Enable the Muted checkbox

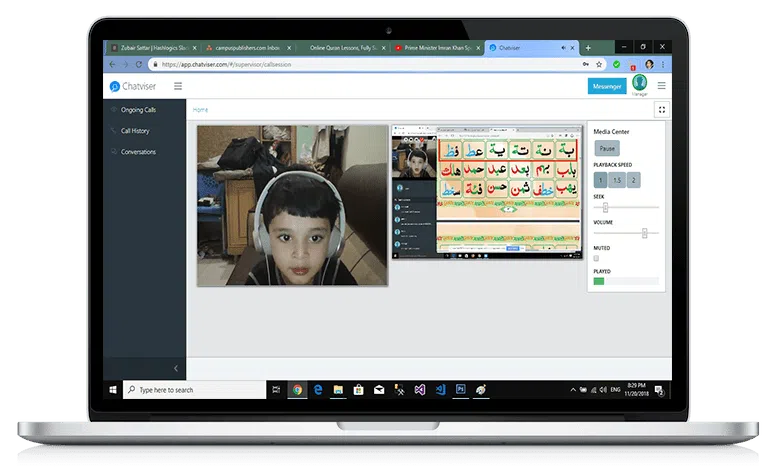(x=597, y=259)
